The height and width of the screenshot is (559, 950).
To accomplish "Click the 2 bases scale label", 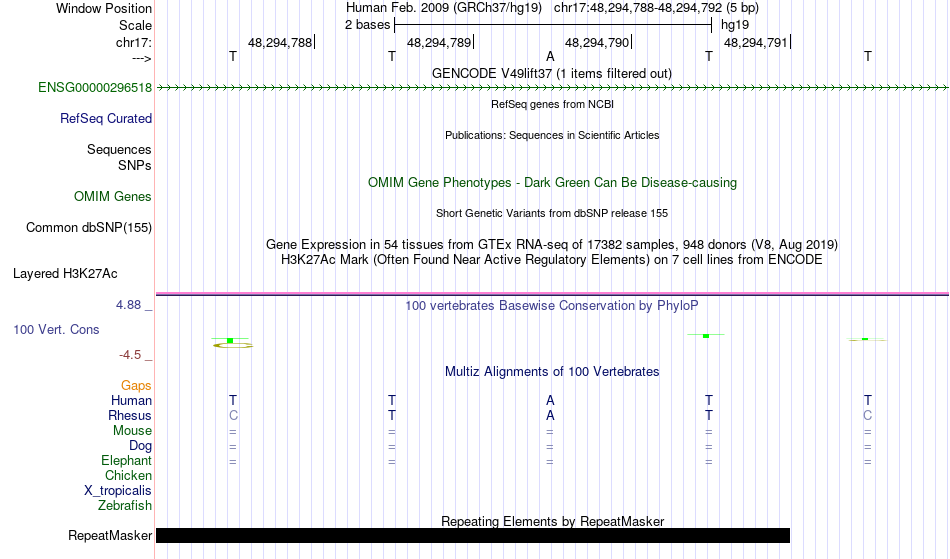I will click(x=367, y=25).
